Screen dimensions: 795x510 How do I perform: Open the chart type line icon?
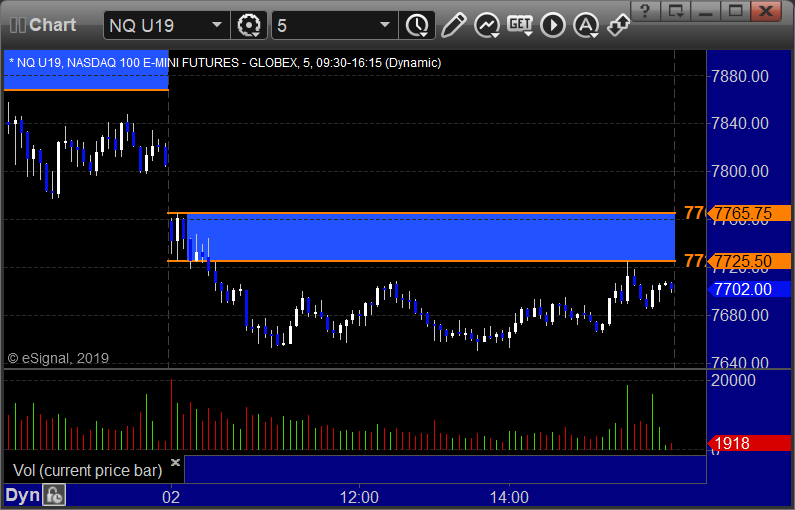click(x=487, y=25)
